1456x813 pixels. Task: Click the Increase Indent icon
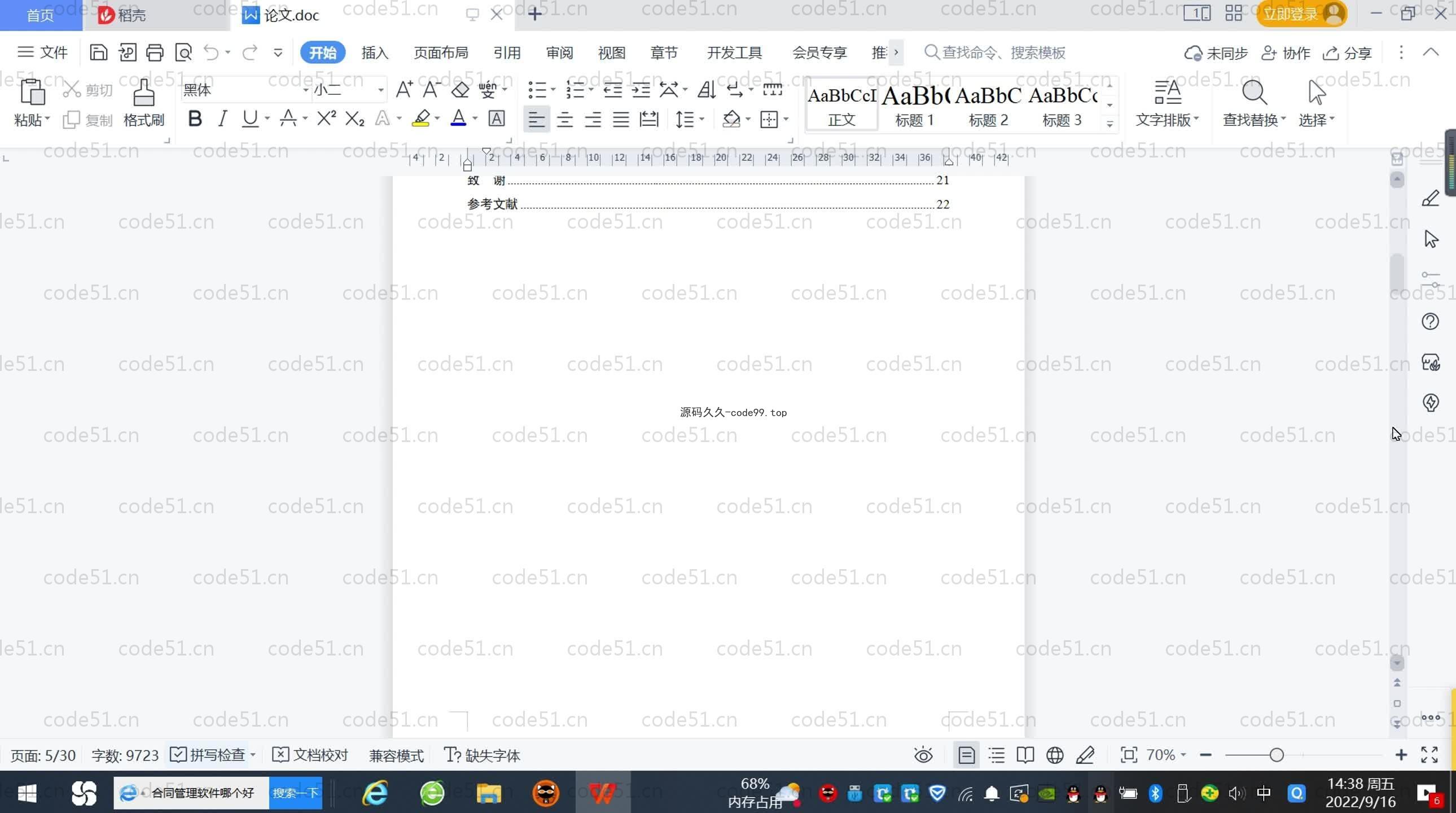pos(641,89)
